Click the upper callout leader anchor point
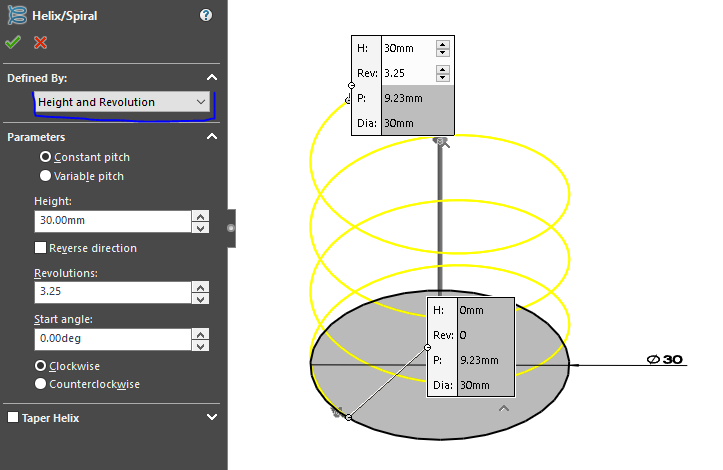The height and width of the screenshot is (470, 723). [x=351, y=85]
